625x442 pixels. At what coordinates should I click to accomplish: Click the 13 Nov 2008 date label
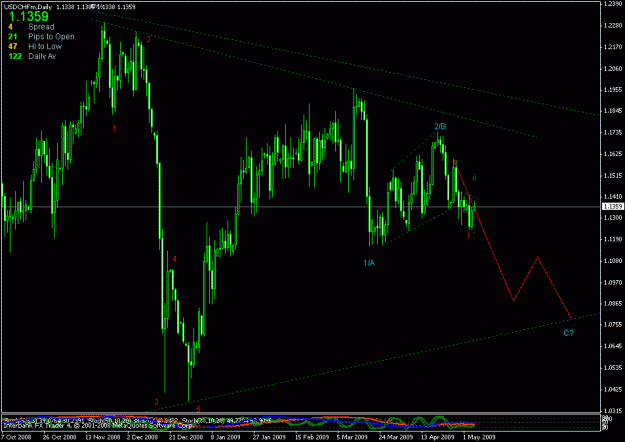[x=102, y=437]
